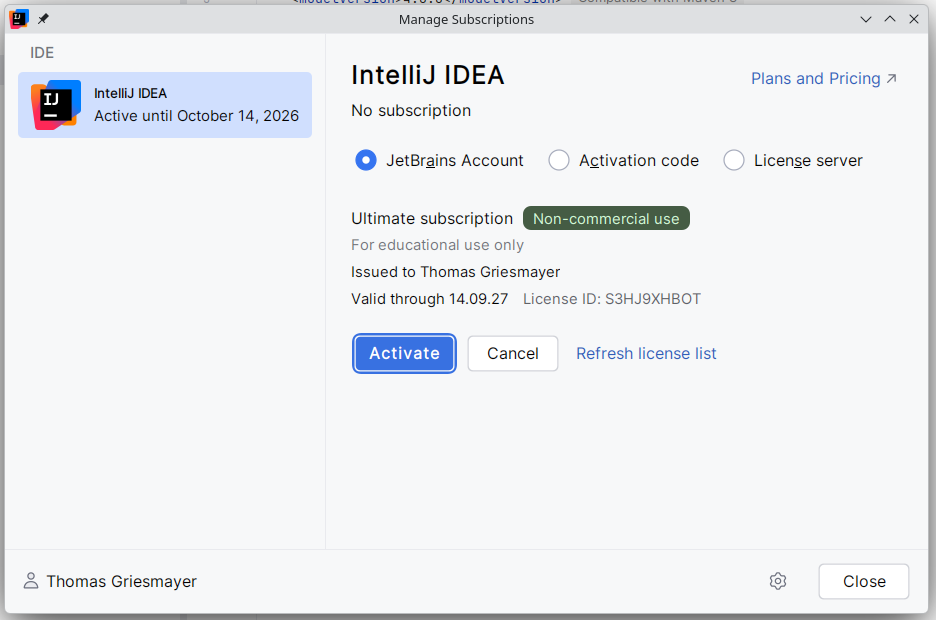This screenshot has height=620, width=936.
Task: Open the settings gear at bottom
Action: 778,581
